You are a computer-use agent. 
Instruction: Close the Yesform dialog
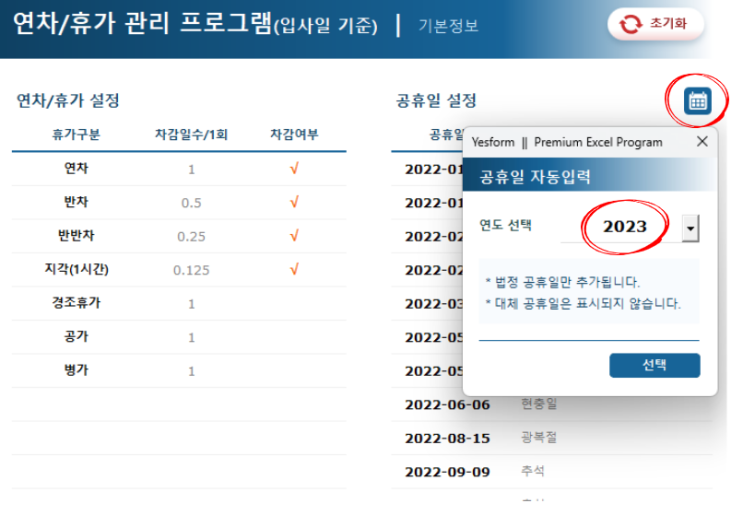pos(702,141)
